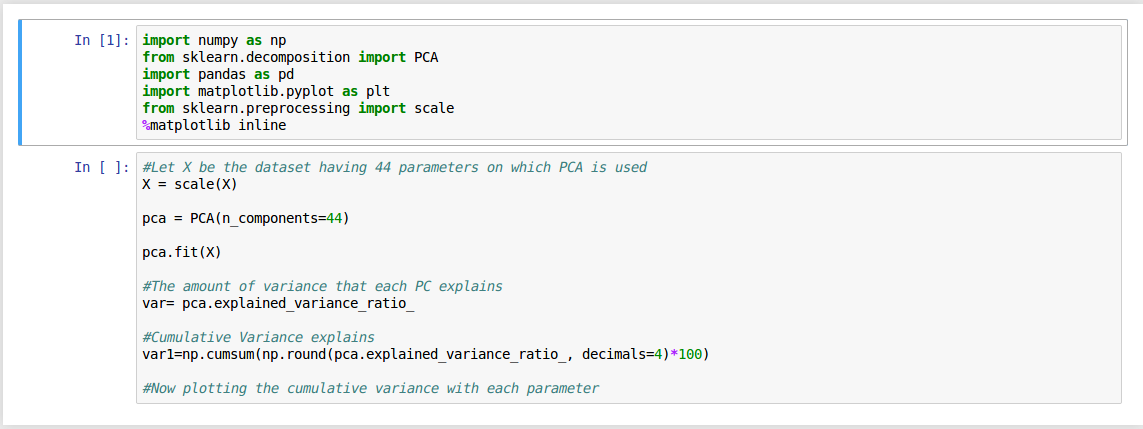This screenshot has height=429, width=1143.
Task: Select the In [1] cell prompt
Action: (101, 39)
